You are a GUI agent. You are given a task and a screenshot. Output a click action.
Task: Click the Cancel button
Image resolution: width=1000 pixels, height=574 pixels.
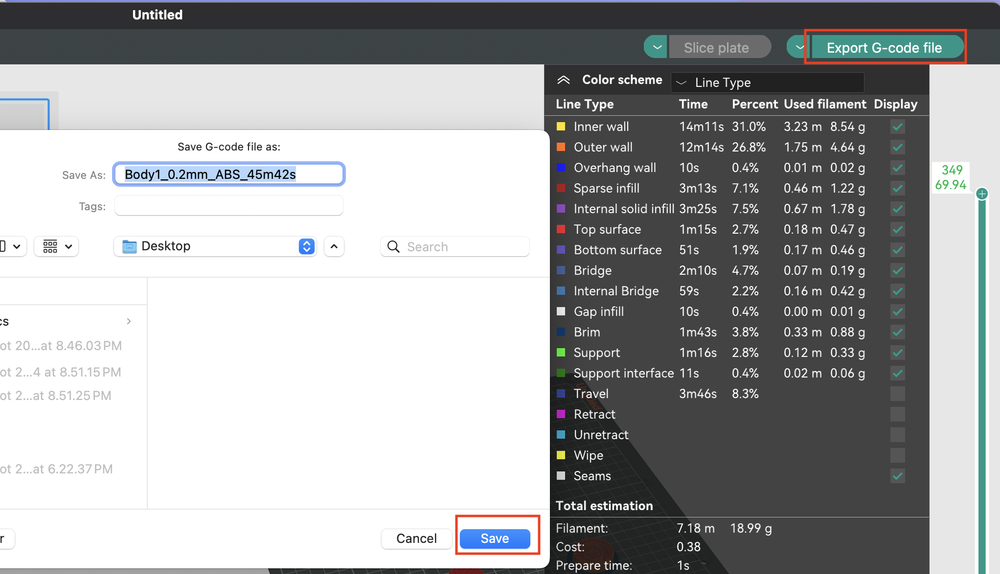tap(416, 538)
